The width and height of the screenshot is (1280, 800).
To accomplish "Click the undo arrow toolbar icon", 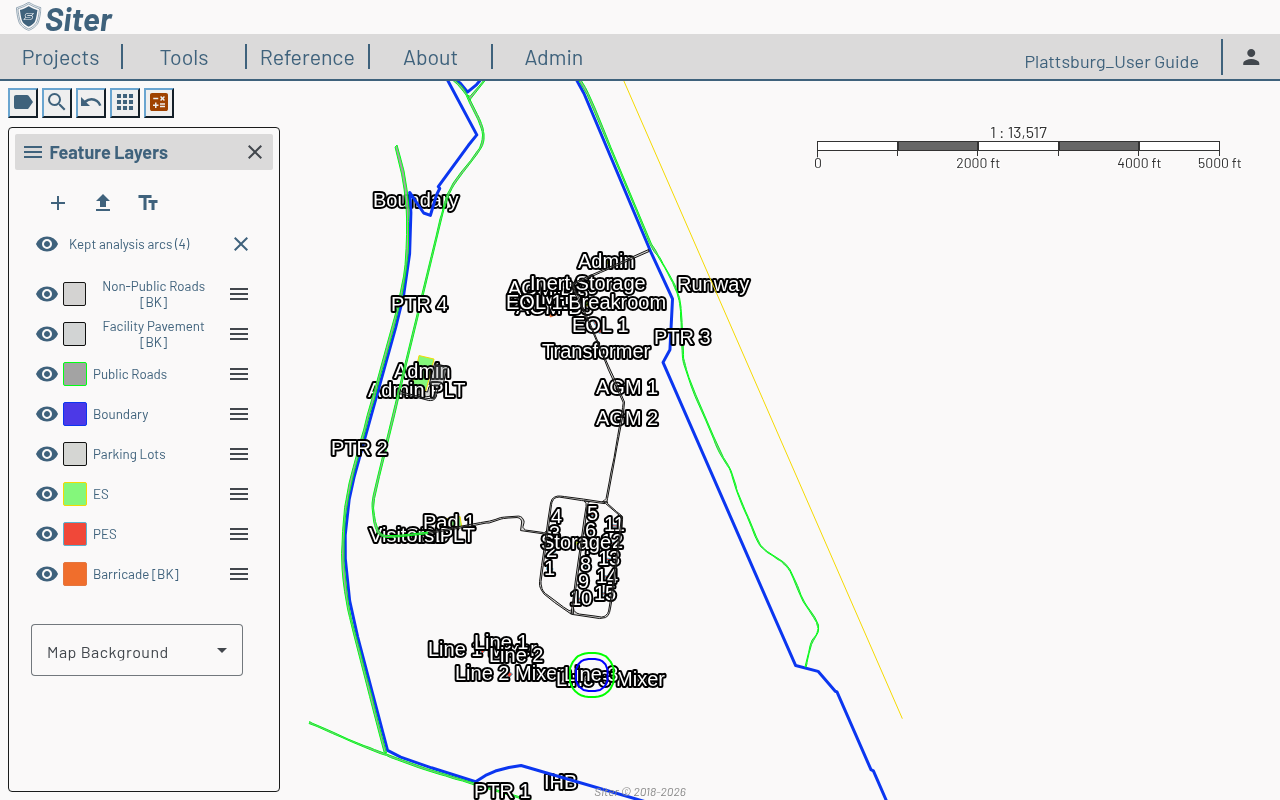I will click(91, 102).
